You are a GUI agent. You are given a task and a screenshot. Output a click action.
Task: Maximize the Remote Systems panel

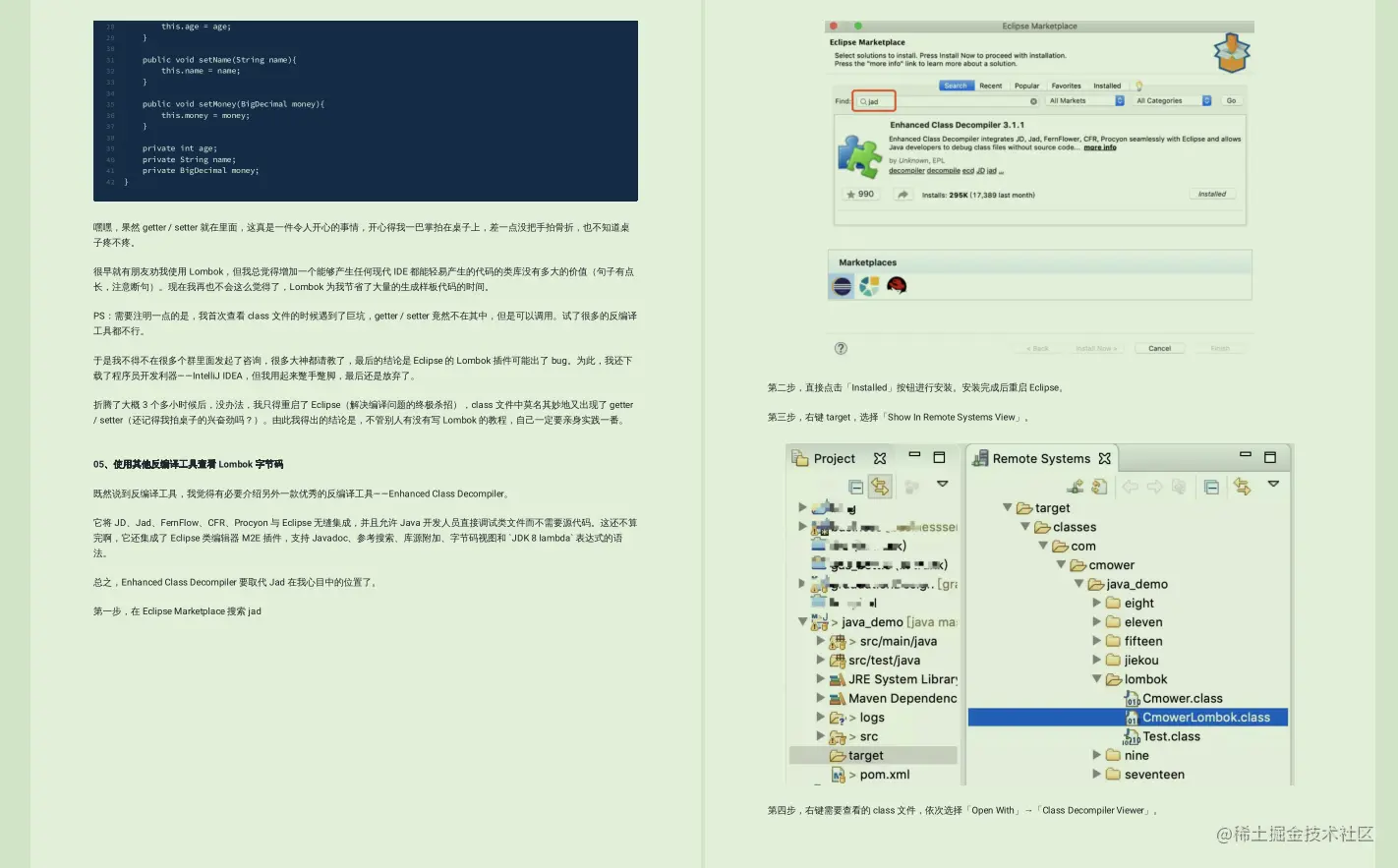click(1270, 457)
